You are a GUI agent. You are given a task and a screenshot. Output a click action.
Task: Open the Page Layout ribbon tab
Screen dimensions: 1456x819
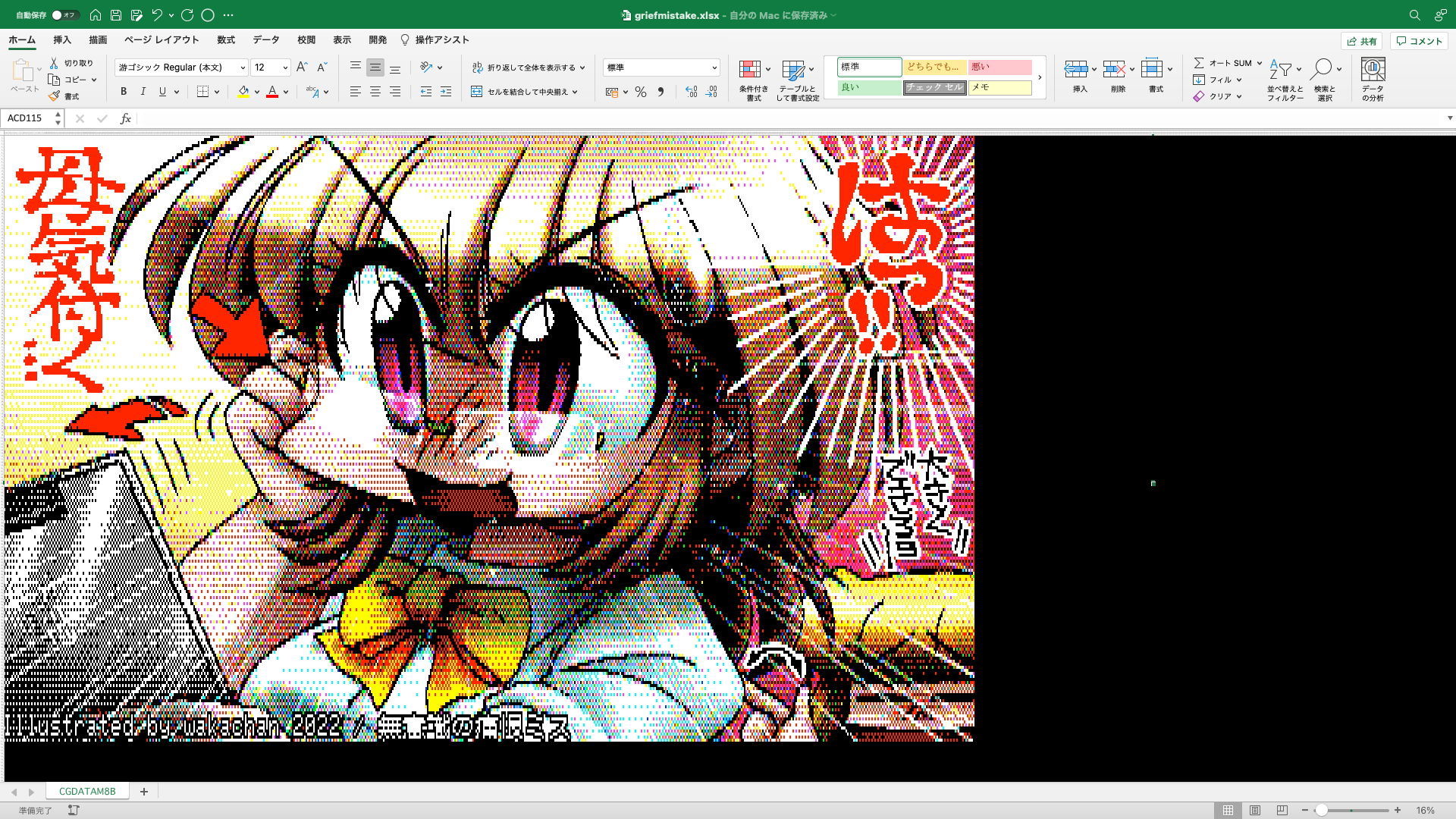162,40
